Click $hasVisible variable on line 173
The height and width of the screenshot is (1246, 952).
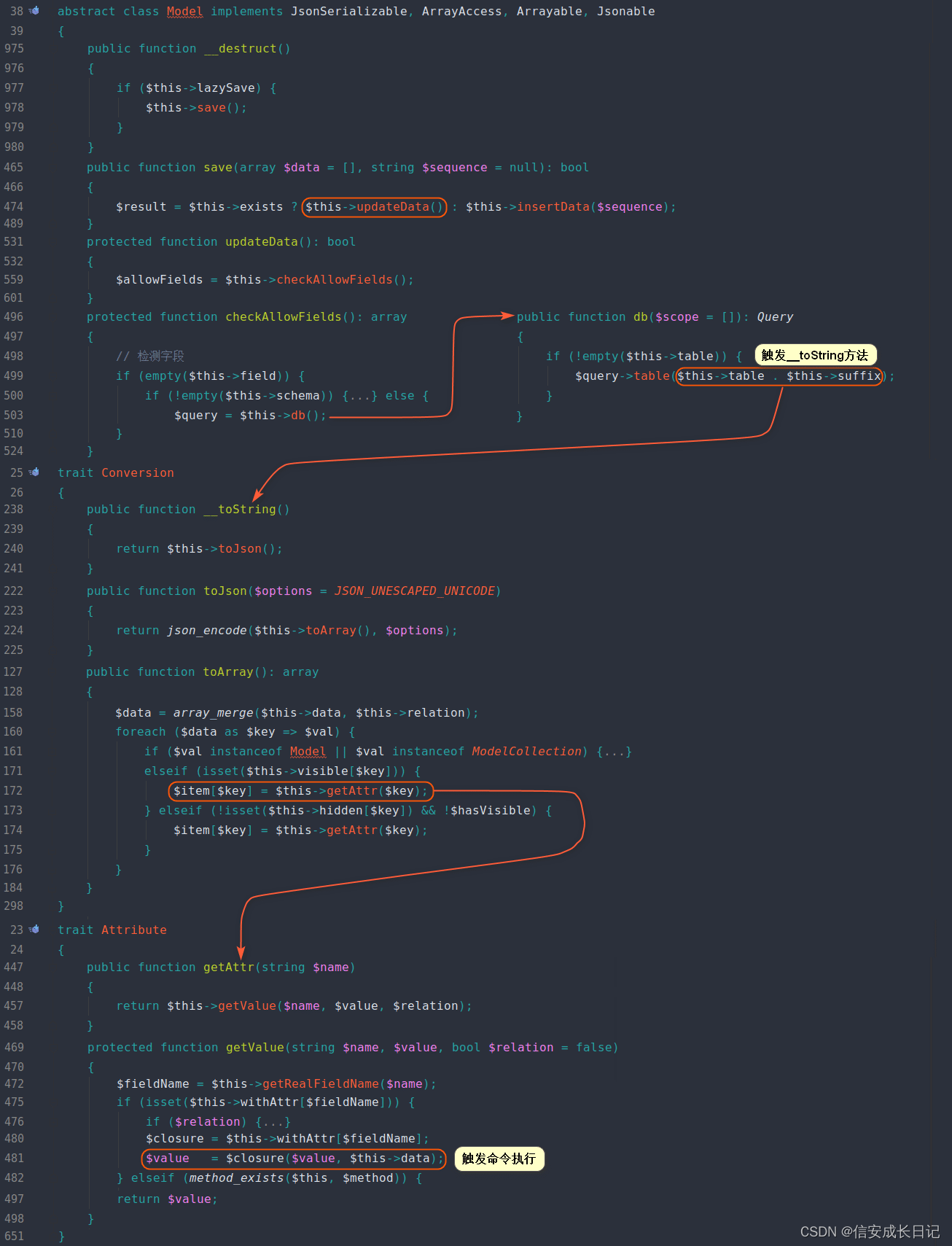click(491, 811)
